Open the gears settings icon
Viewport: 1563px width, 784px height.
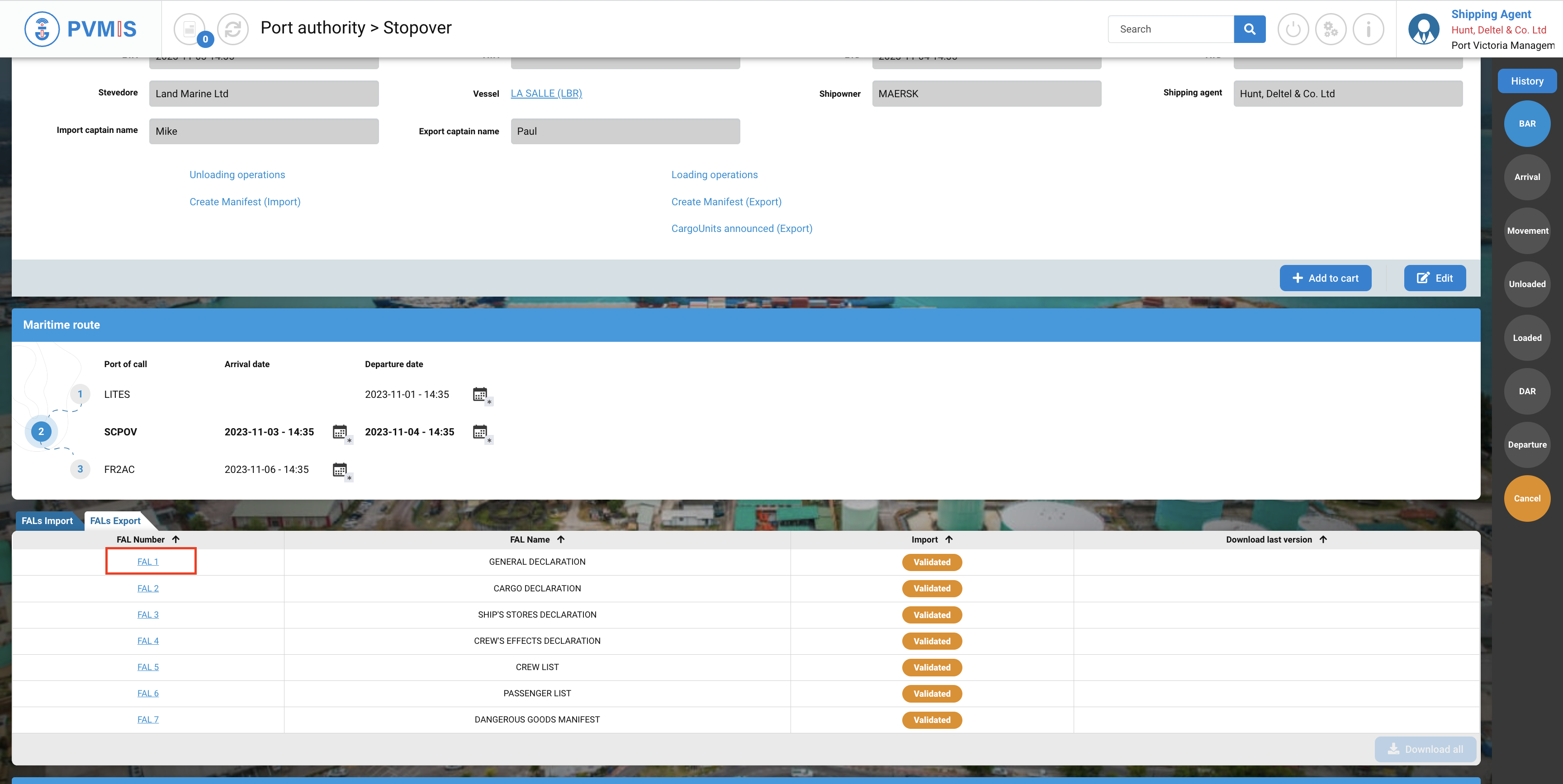coord(1330,28)
